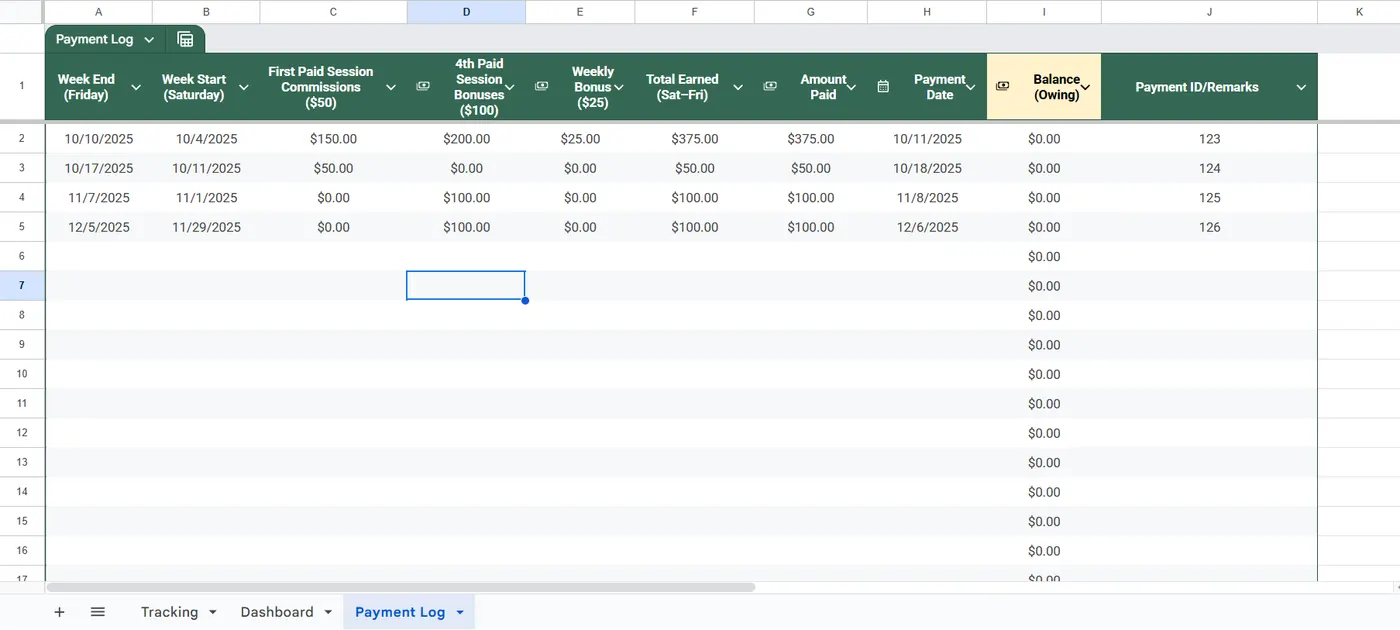Click the selected empty cell D7
This screenshot has height=630, width=1400.
point(466,286)
